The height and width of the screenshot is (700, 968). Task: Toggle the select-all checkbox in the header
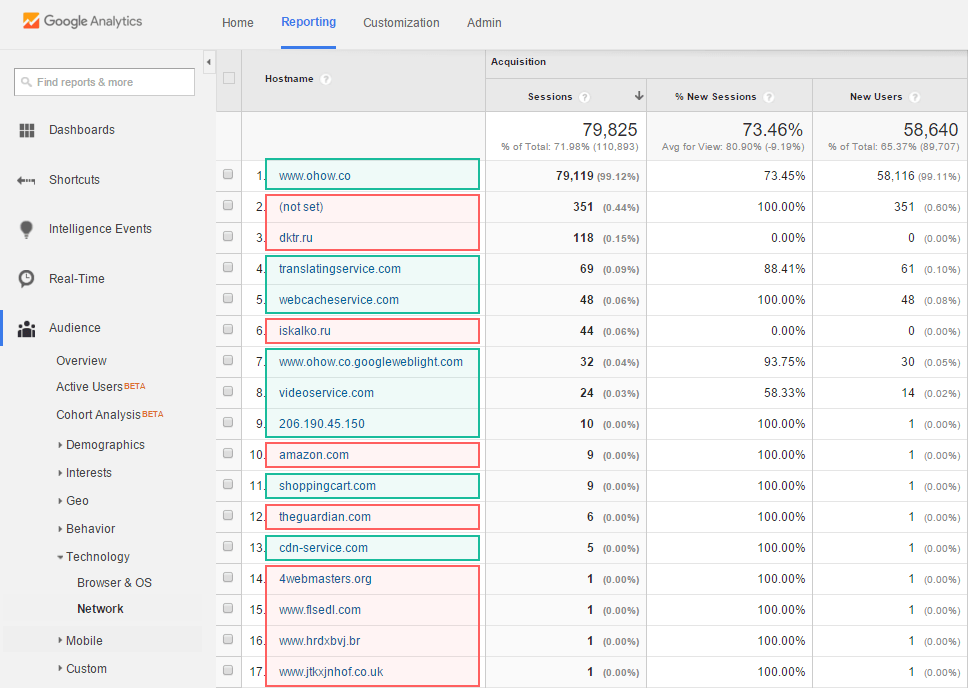229,78
